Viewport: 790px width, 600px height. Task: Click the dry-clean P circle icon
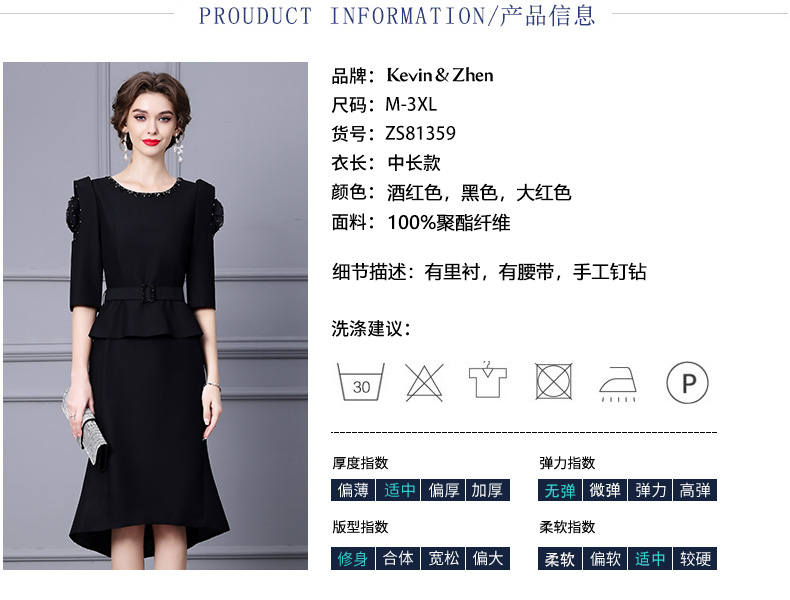pos(687,382)
